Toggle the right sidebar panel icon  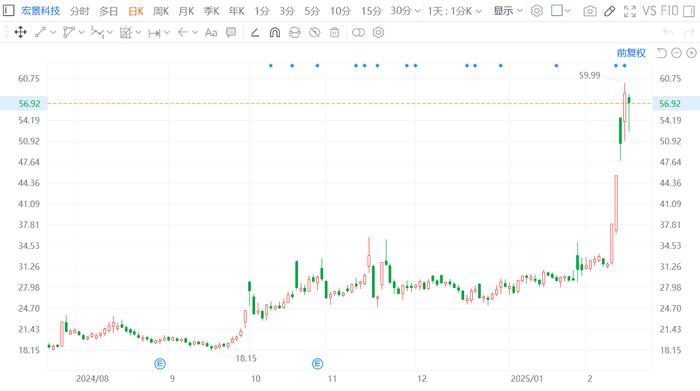coord(689,11)
